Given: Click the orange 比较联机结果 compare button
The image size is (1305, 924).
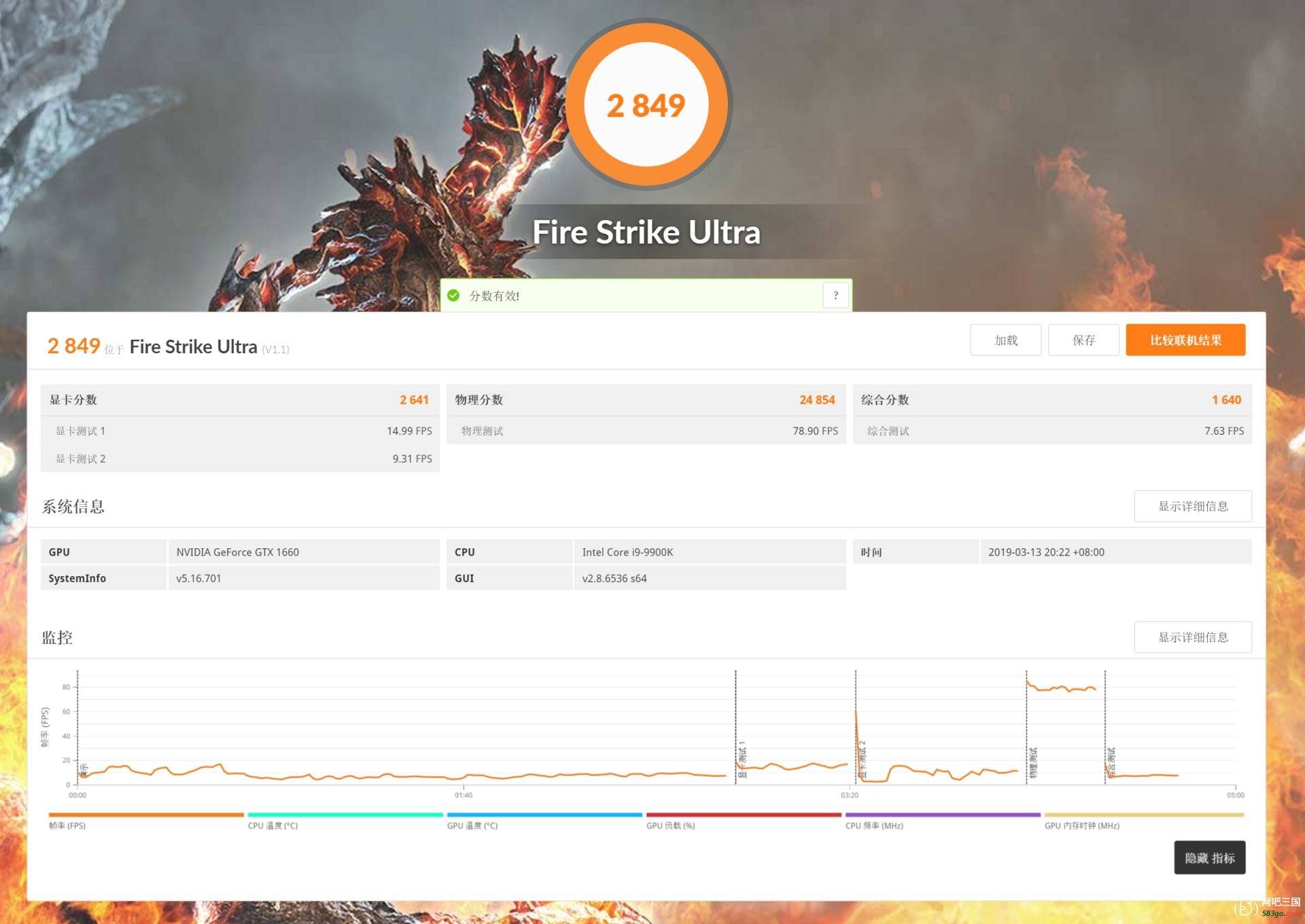Looking at the screenshot, I should [1185, 340].
